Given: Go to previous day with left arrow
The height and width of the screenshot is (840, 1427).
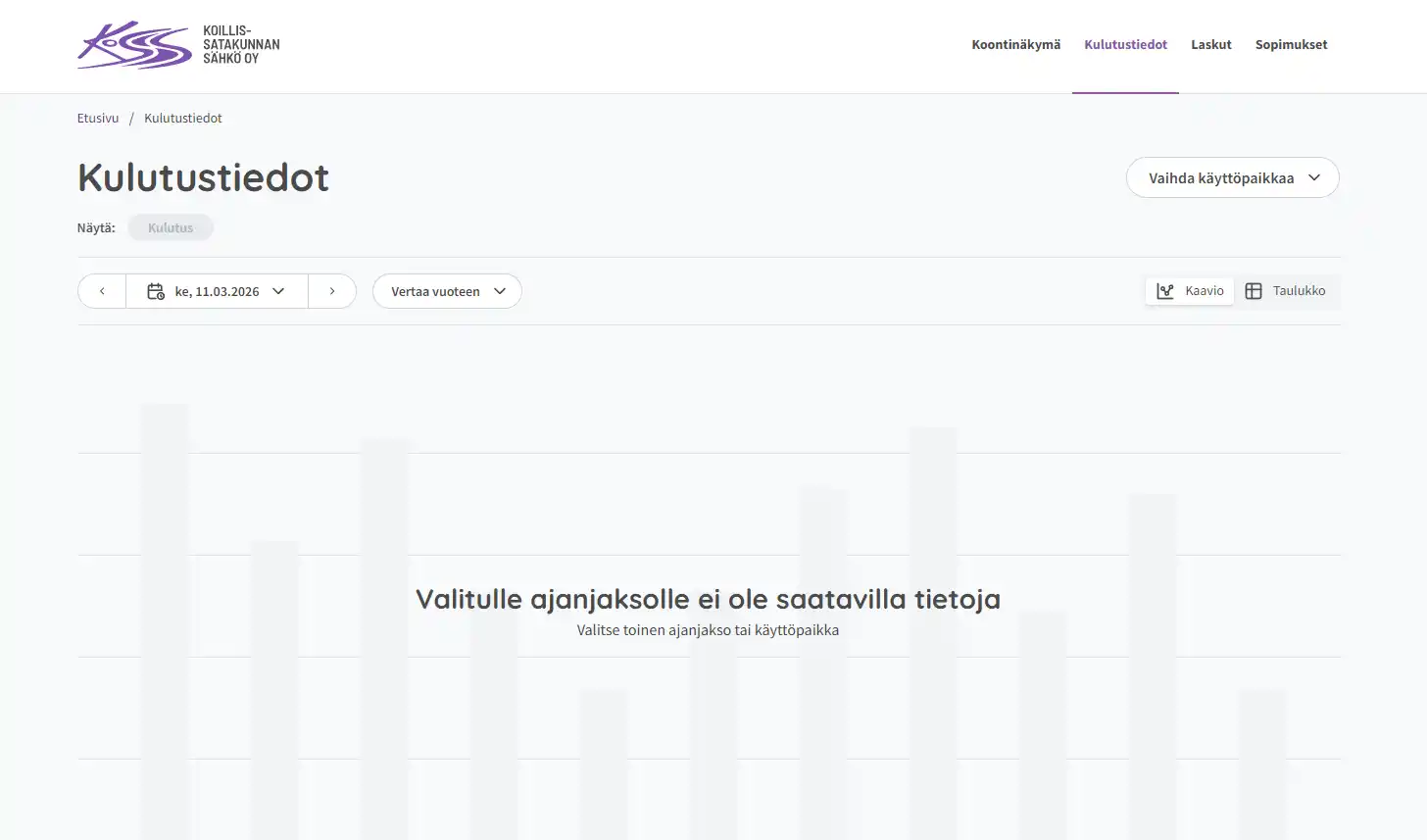Looking at the screenshot, I should 102,291.
